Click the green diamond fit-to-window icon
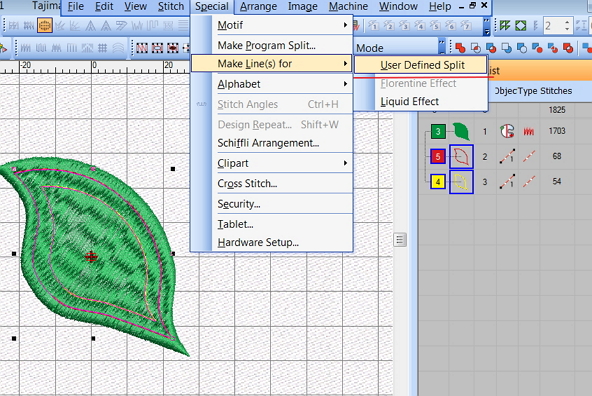 coord(521,26)
